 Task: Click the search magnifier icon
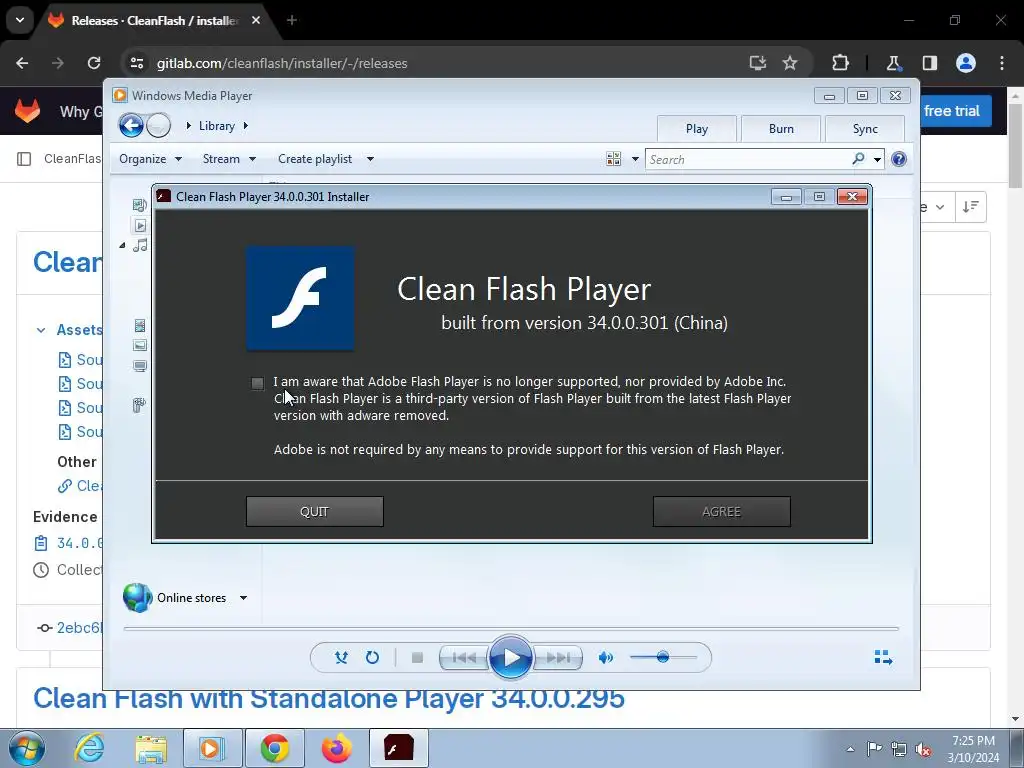(x=858, y=159)
